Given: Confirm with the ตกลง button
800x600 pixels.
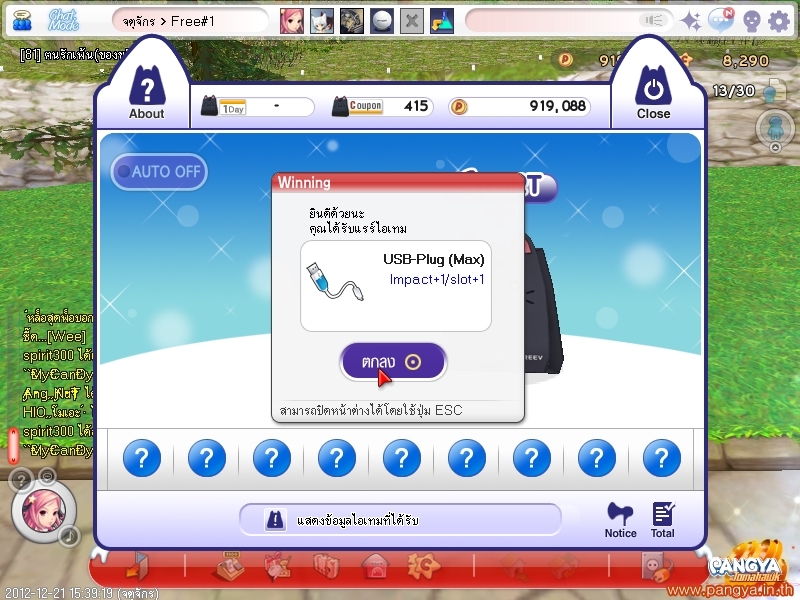Looking at the screenshot, I should pyautogui.click(x=393, y=362).
